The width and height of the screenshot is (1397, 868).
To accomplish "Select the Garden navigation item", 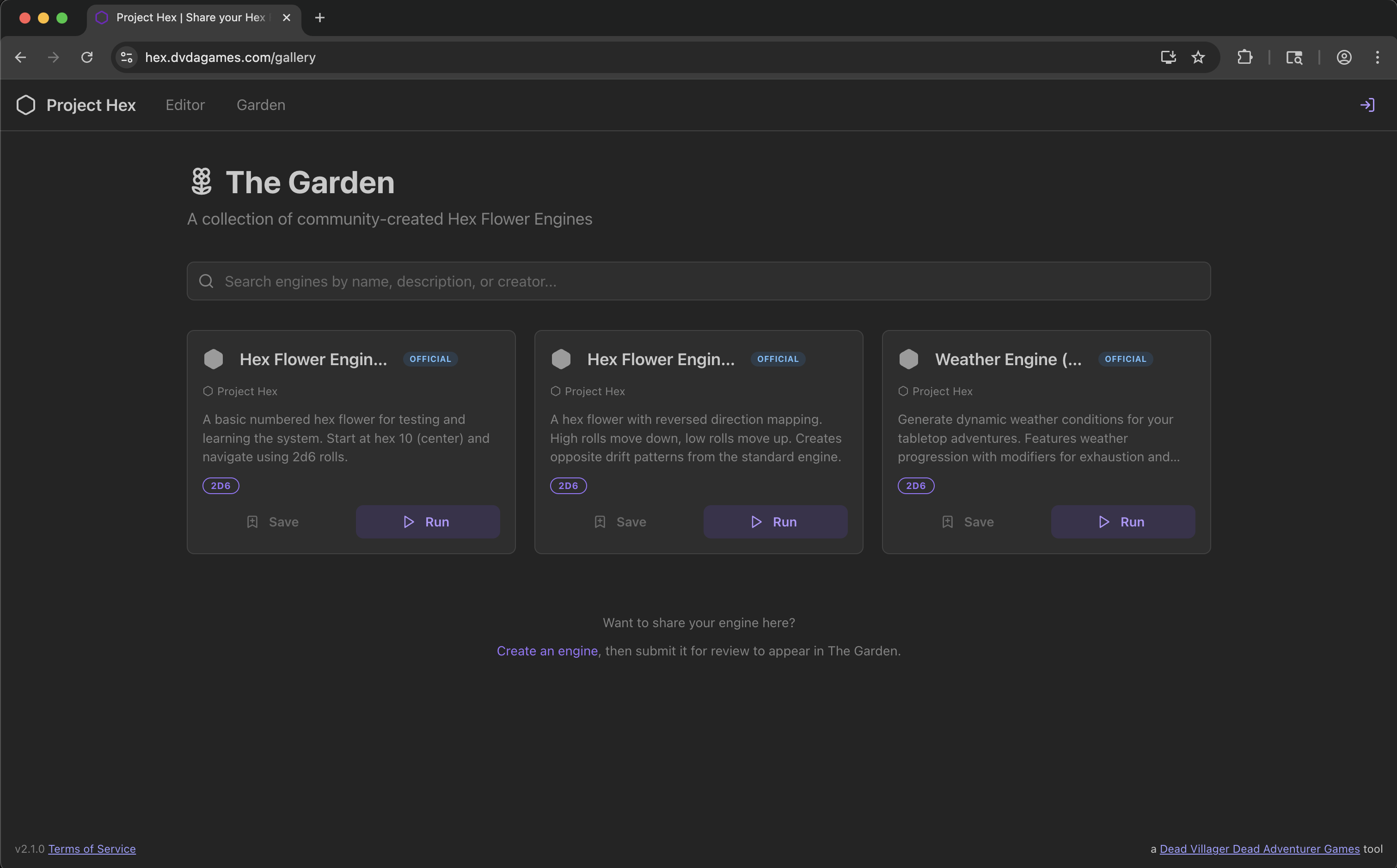I will pos(260,104).
